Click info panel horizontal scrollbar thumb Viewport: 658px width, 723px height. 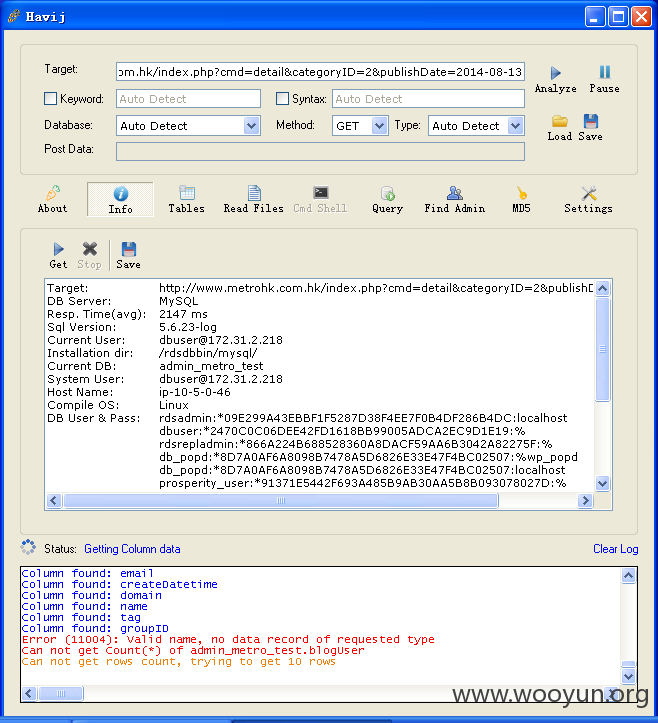click(281, 500)
